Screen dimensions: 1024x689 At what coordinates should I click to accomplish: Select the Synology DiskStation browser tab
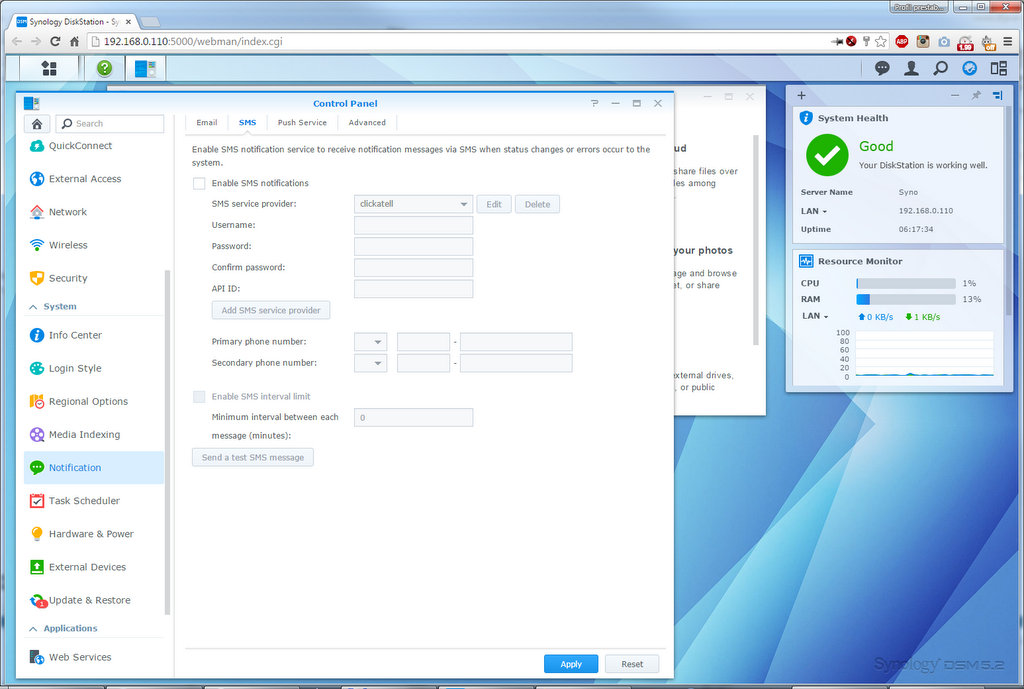pyautogui.click(x=73, y=22)
